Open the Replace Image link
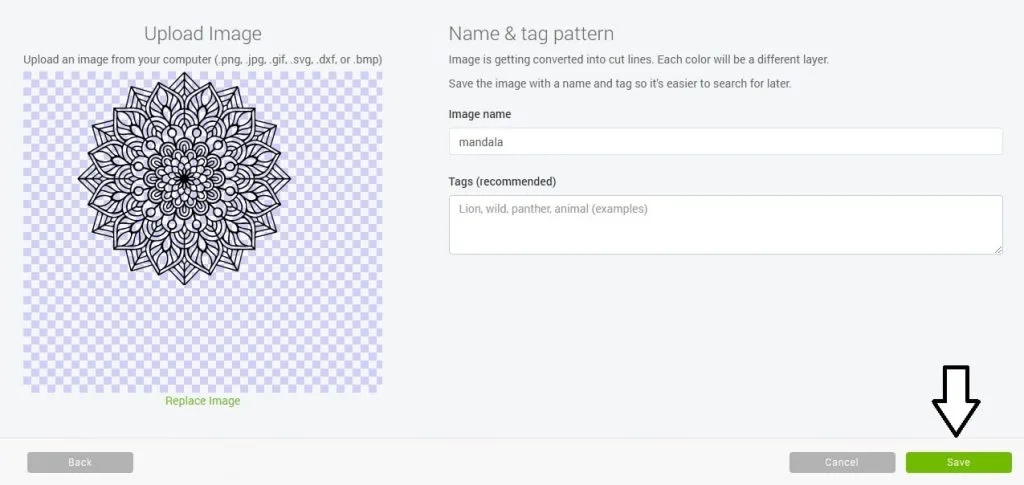 pos(202,401)
